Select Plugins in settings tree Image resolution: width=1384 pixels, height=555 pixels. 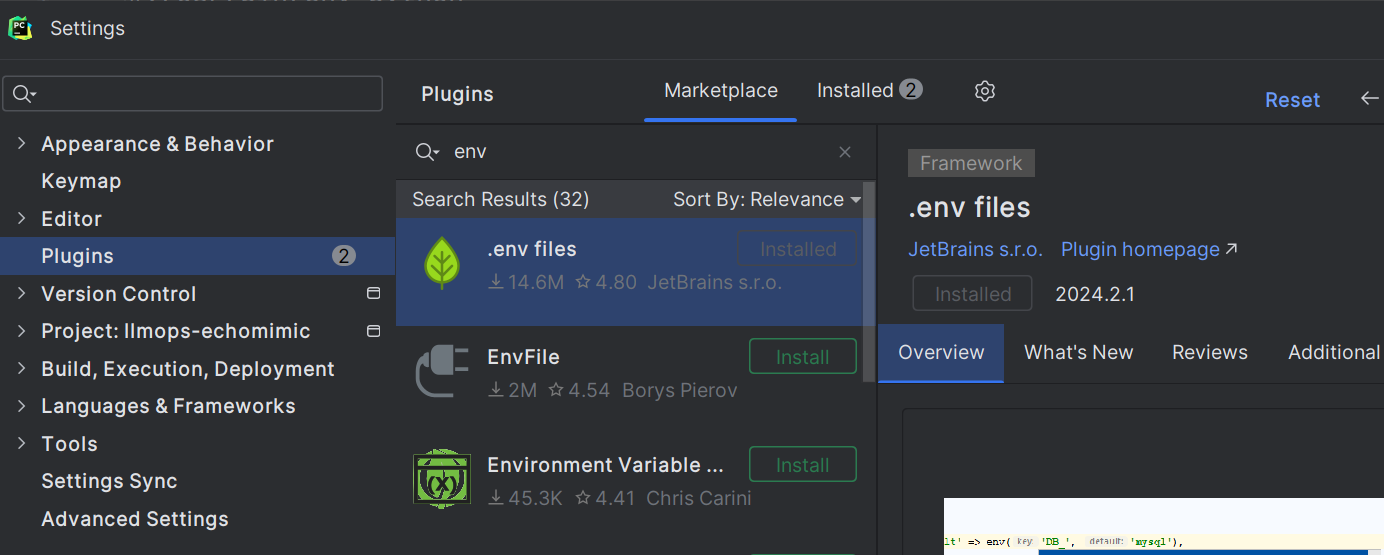tap(198, 256)
